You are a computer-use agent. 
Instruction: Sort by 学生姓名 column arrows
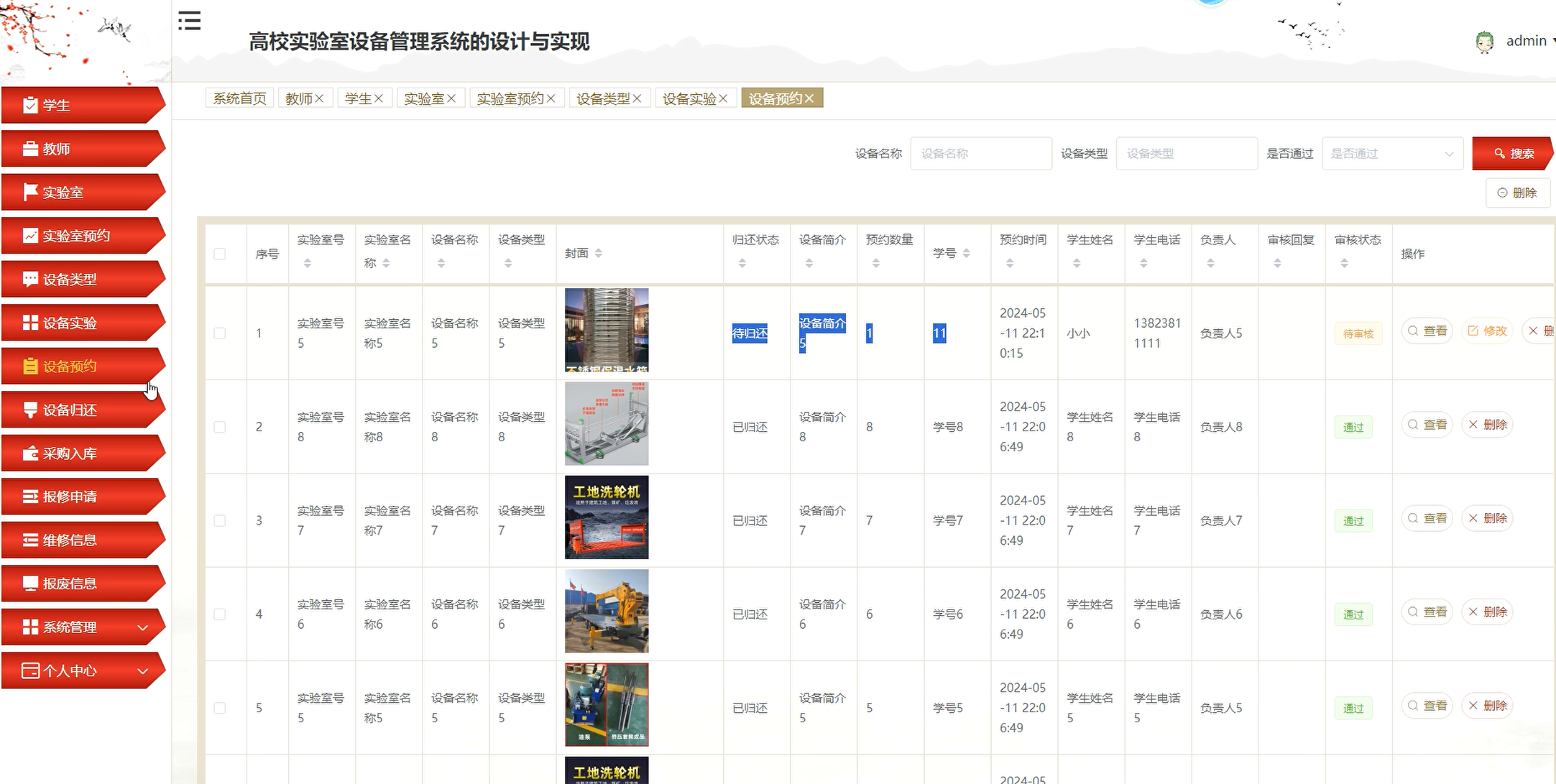(x=1077, y=263)
